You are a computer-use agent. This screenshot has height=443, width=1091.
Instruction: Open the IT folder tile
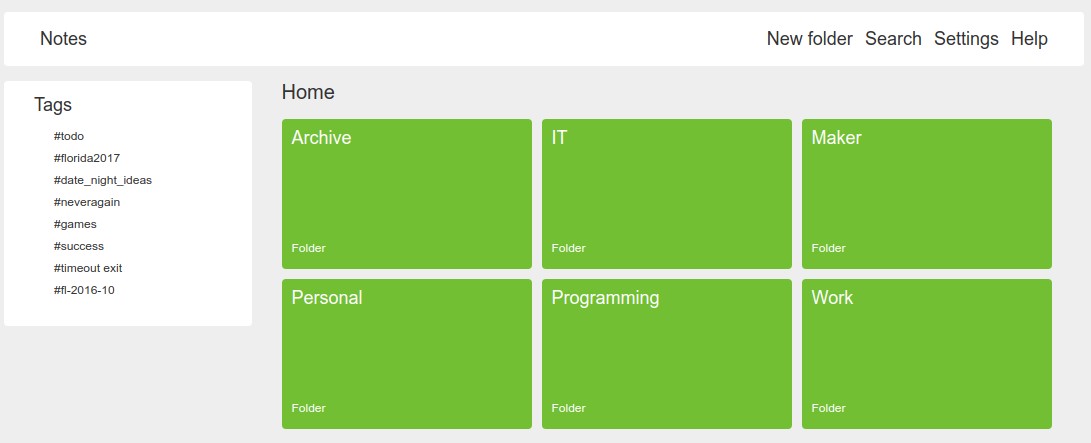(x=666, y=194)
